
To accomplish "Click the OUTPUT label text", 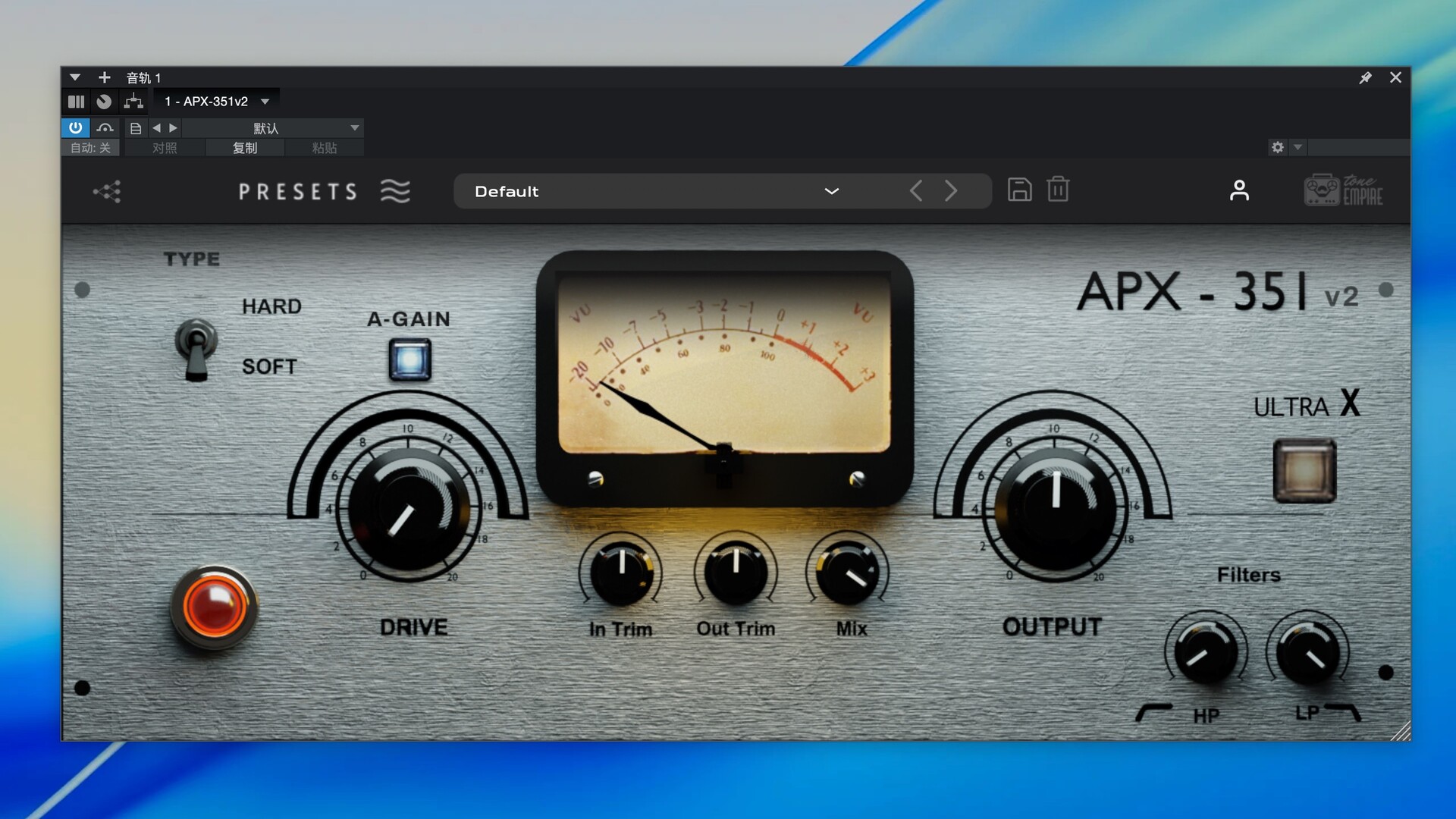I will coord(1052,626).
